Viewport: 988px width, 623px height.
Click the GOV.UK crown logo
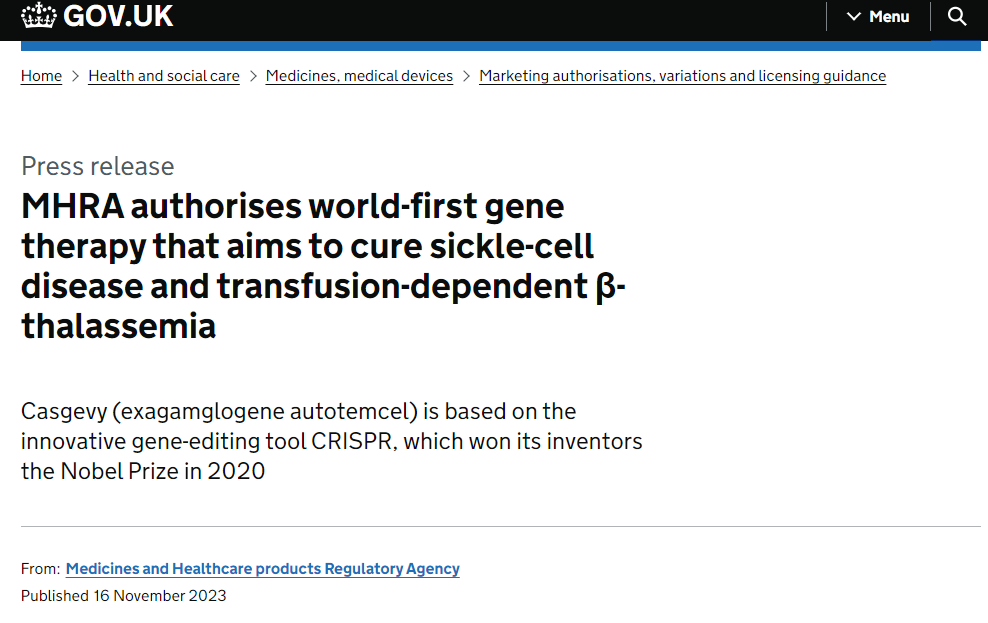coord(39,16)
